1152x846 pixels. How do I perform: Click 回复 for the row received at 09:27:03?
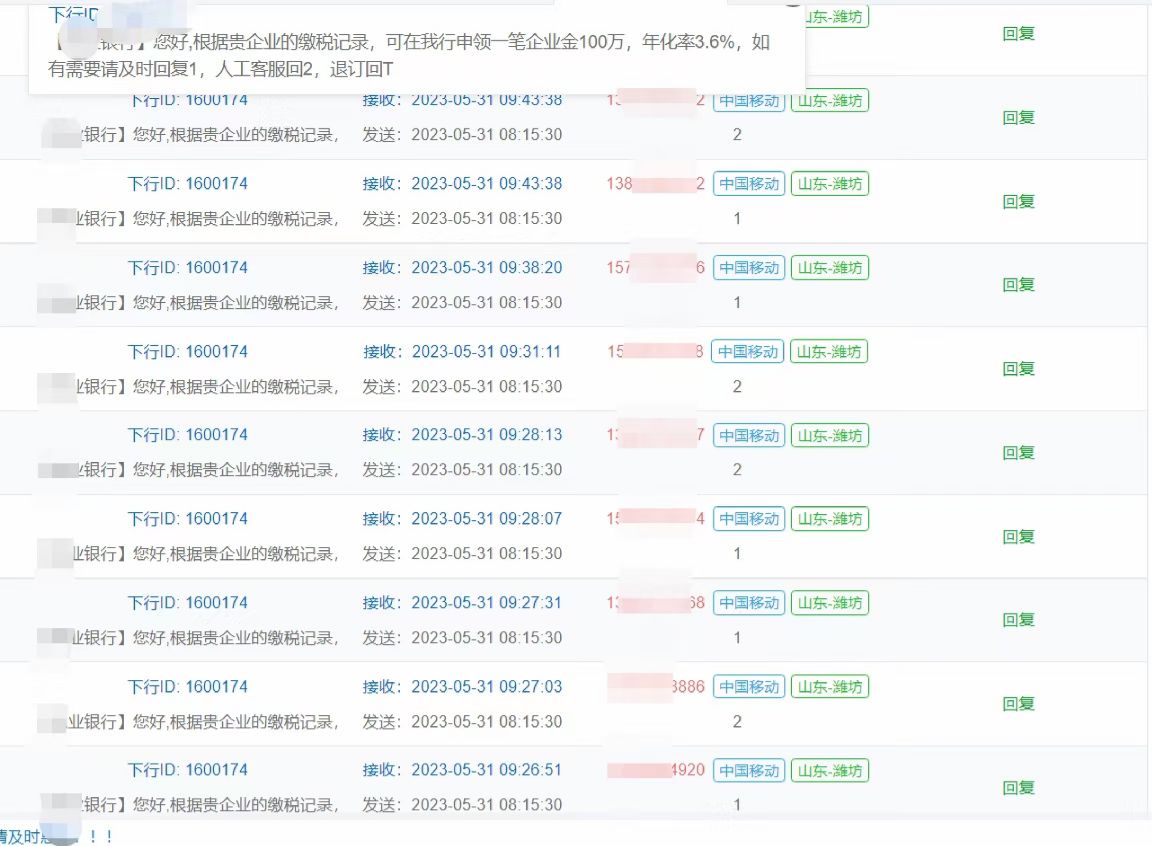[x=1018, y=704]
